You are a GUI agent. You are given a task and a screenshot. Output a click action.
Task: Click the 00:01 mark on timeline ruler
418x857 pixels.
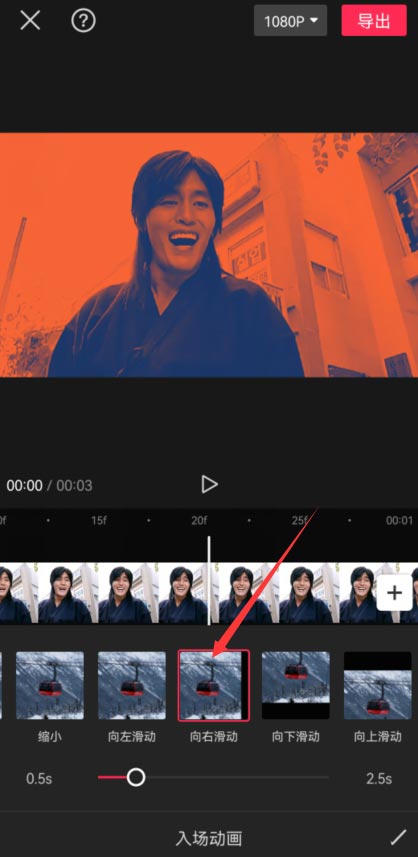[x=399, y=520]
